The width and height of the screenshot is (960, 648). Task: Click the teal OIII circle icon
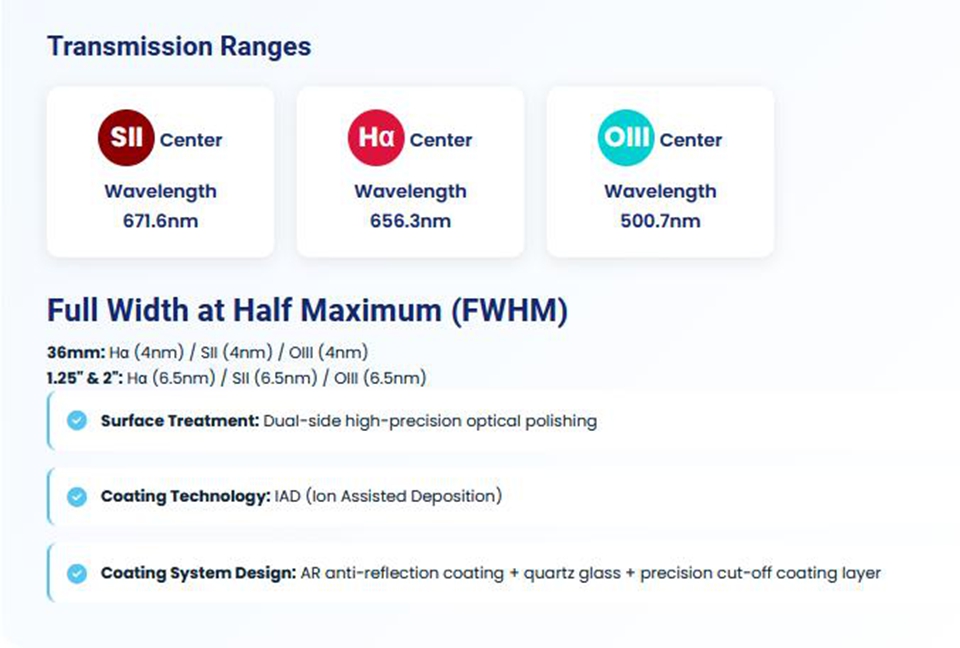(626, 138)
